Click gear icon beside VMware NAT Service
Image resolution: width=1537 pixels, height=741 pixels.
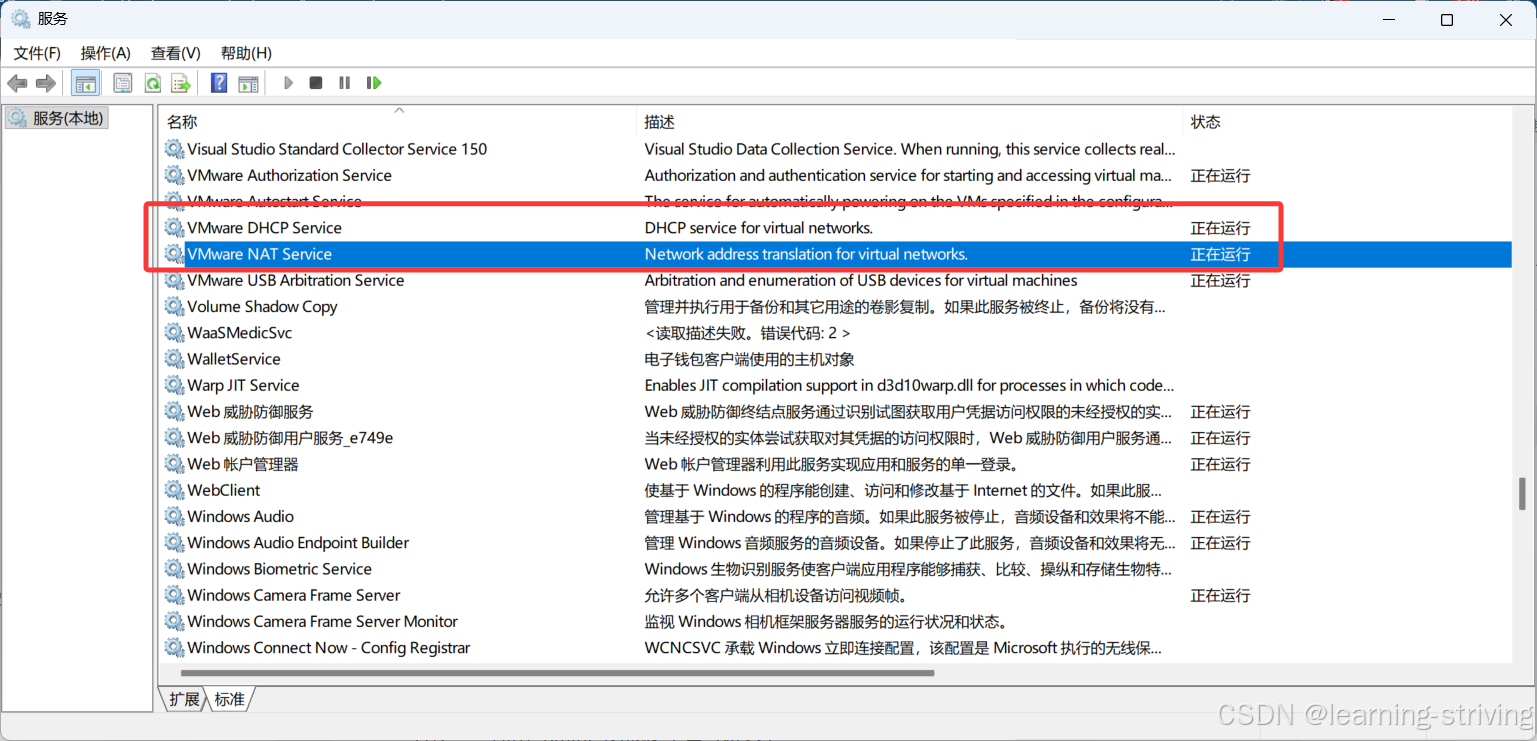point(175,254)
